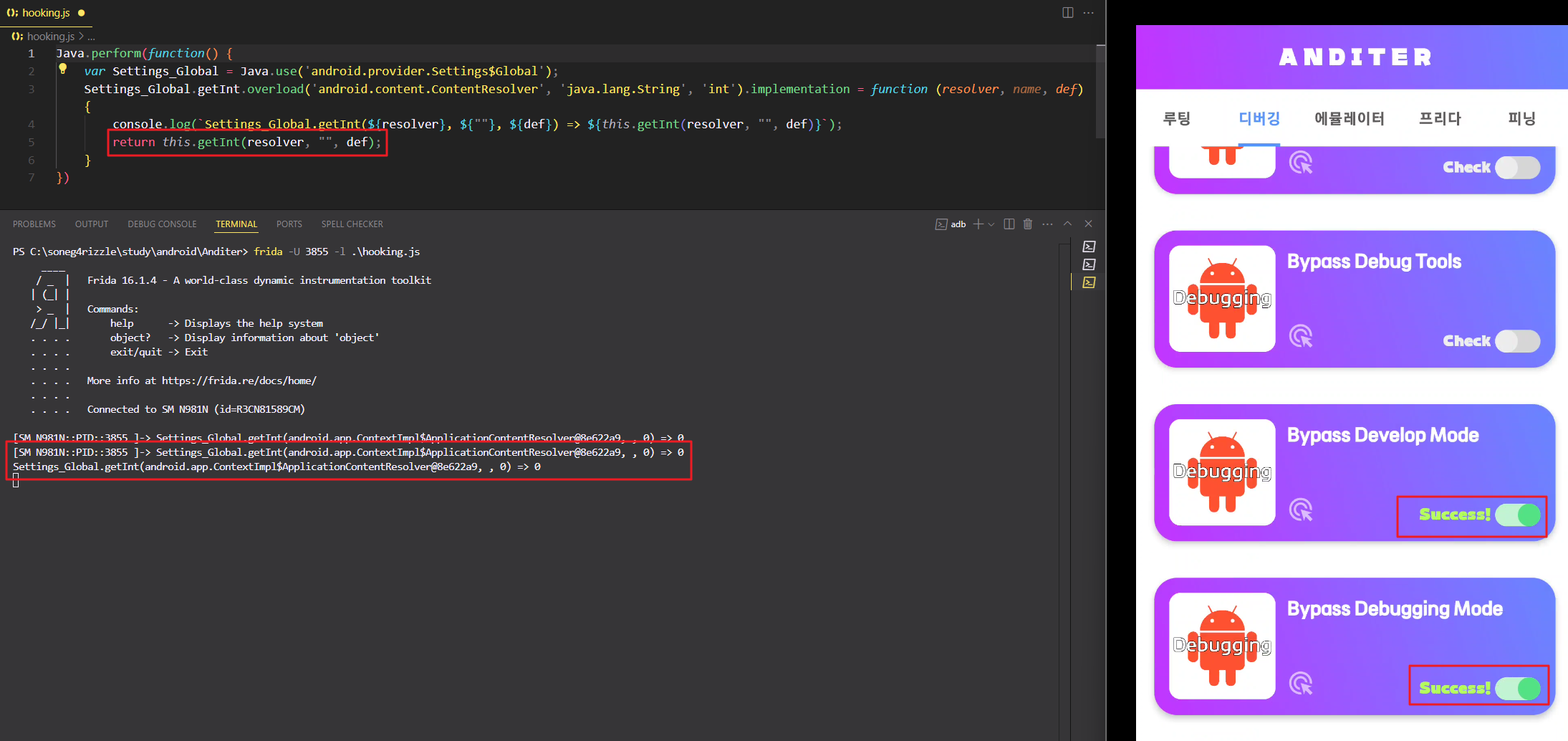
Task: Click the terminal cursor input line
Action: (16, 481)
